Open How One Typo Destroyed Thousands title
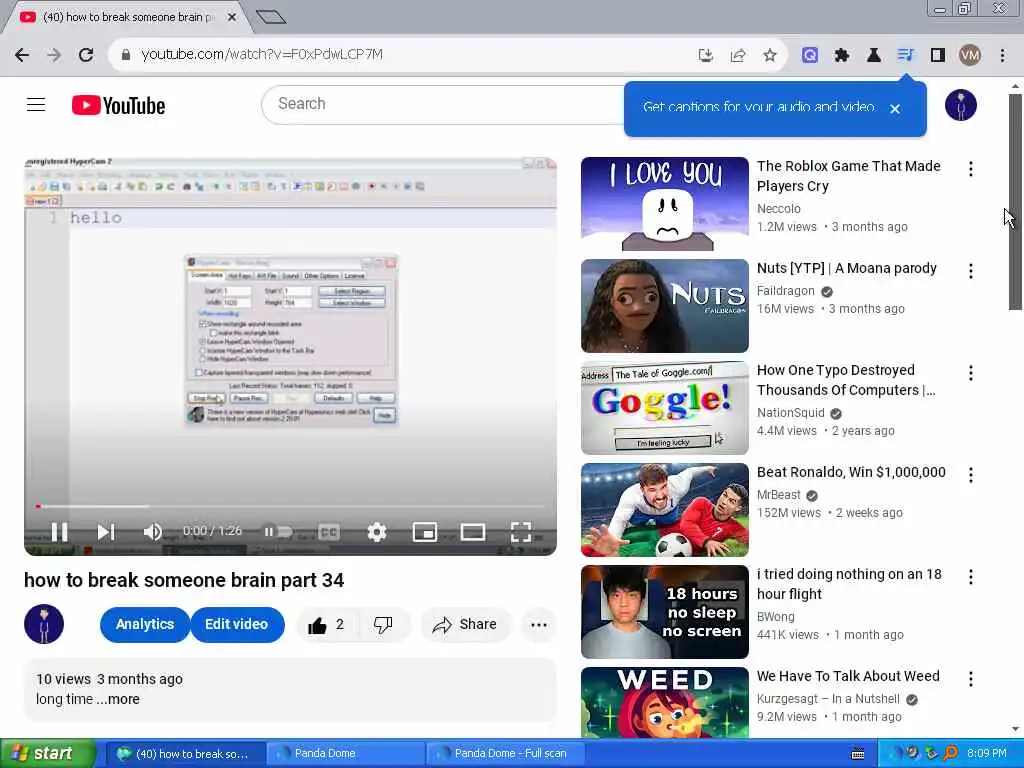This screenshot has height=768, width=1024. coord(846,380)
